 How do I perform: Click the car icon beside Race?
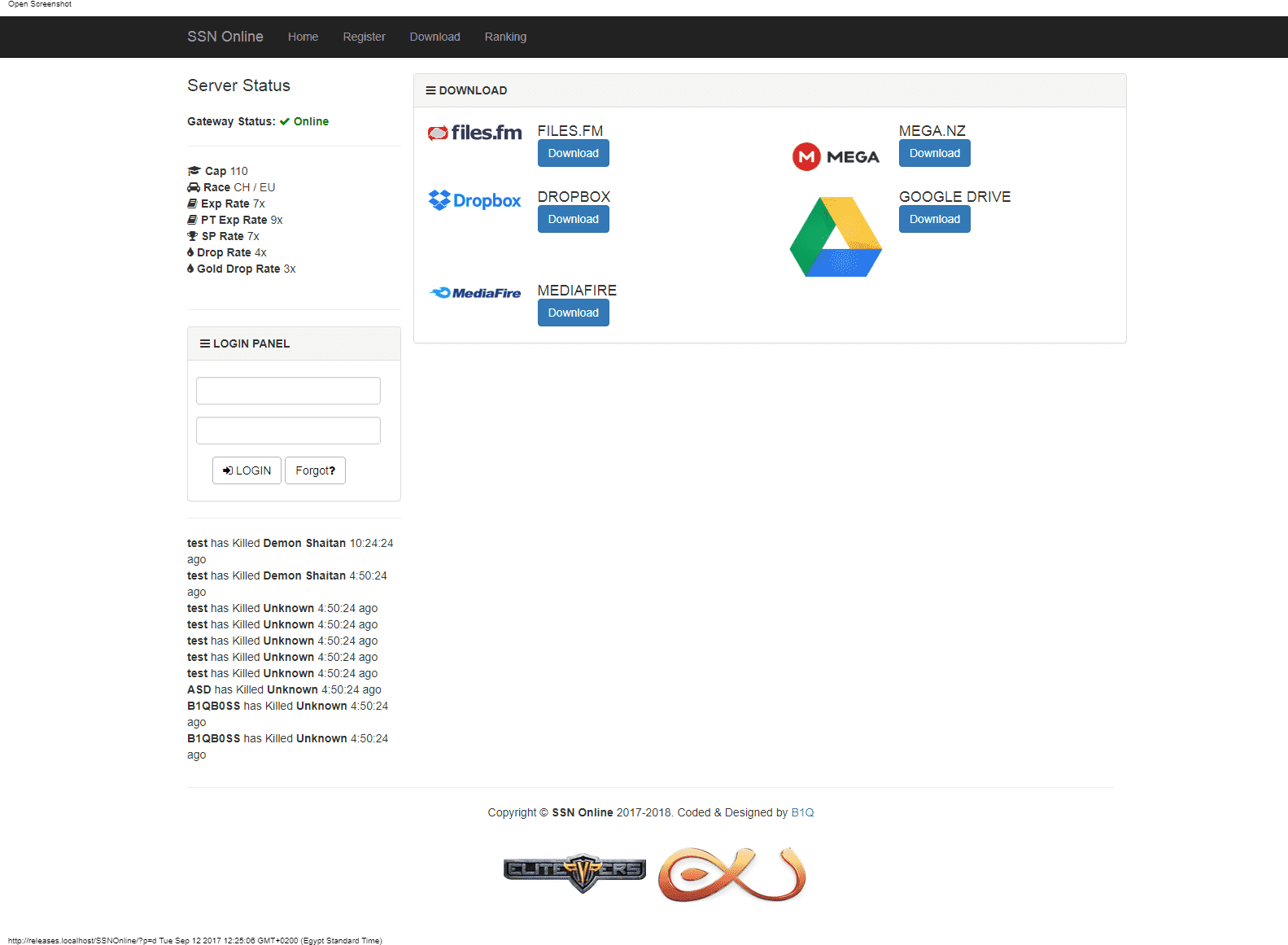(194, 187)
